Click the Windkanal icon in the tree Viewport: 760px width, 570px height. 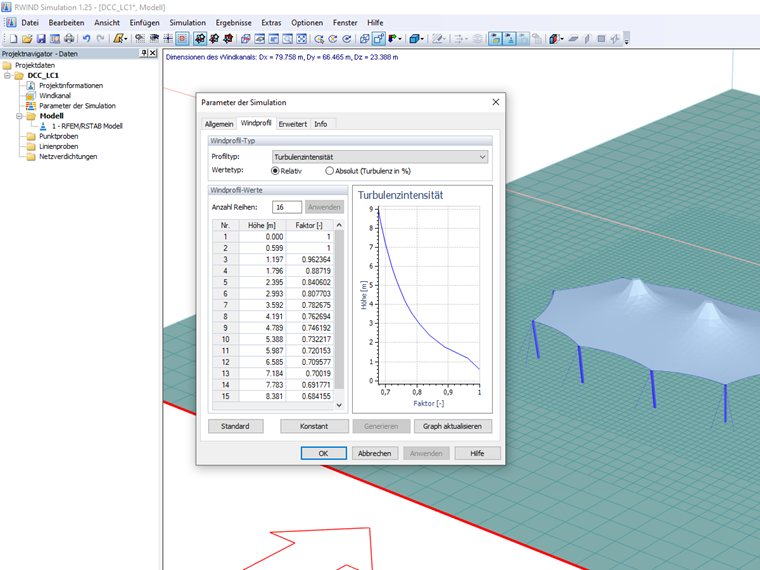click(x=31, y=95)
